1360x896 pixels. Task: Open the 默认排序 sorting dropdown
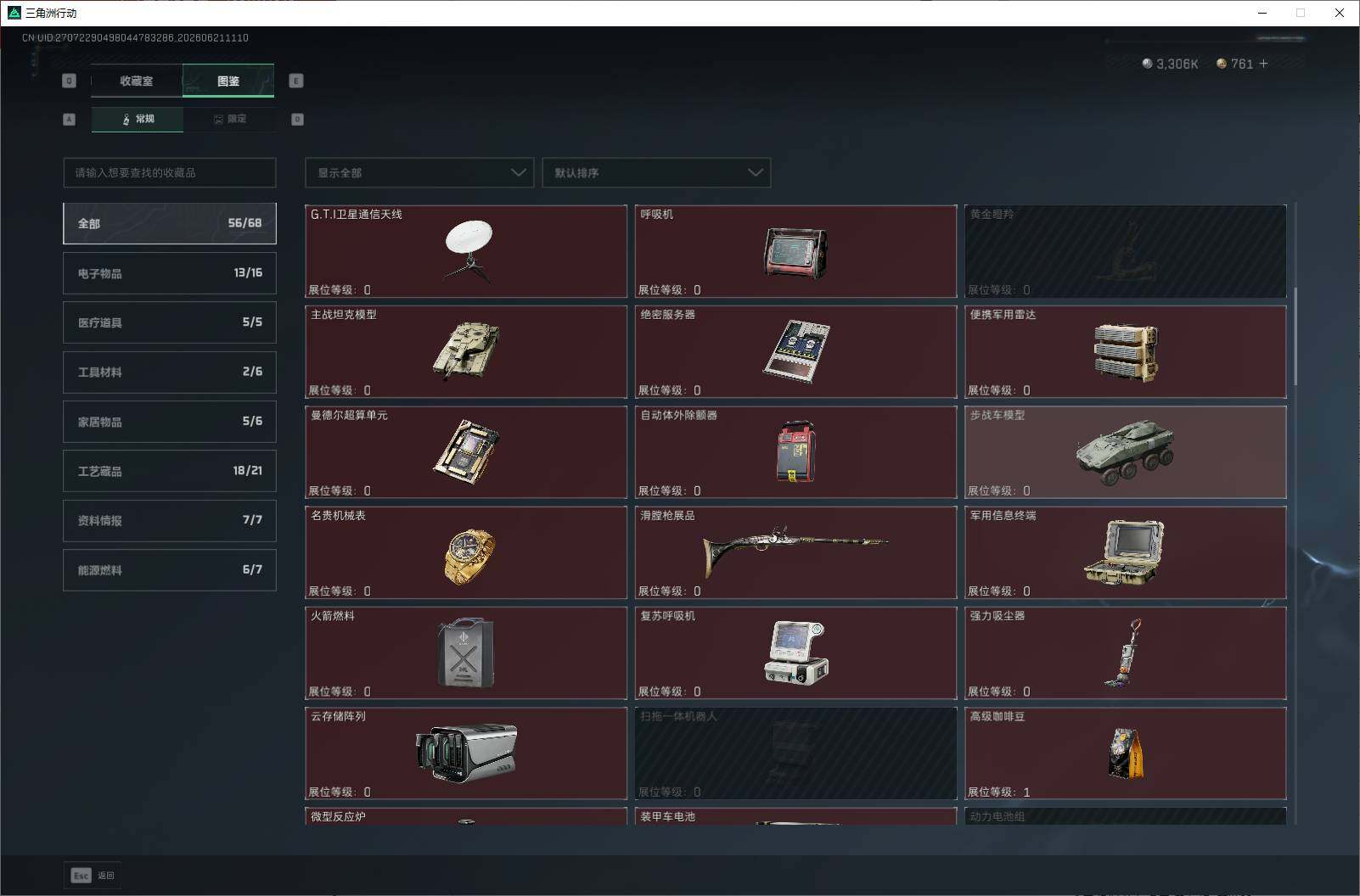pos(656,172)
